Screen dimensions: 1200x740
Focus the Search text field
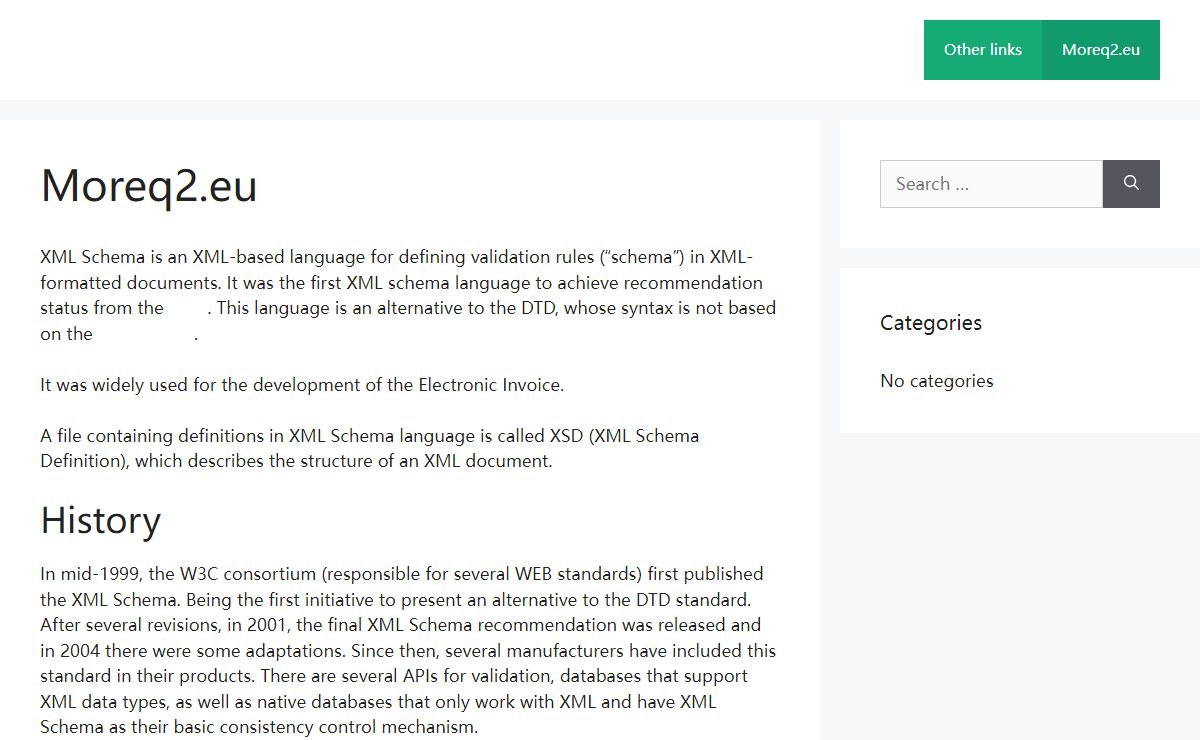(x=991, y=184)
